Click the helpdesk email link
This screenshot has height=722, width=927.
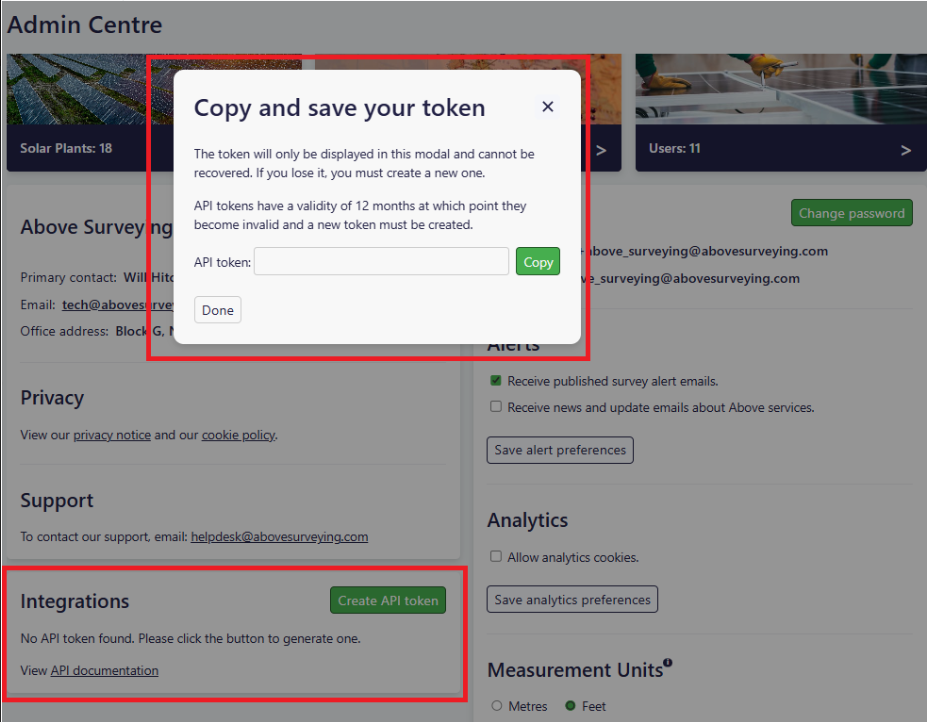pyautogui.click(x=279, y=537)
